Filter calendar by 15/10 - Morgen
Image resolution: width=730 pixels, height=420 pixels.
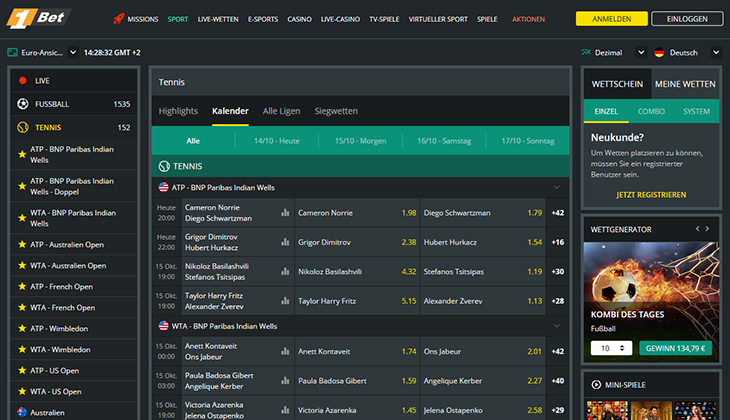(x=360, y=141)
